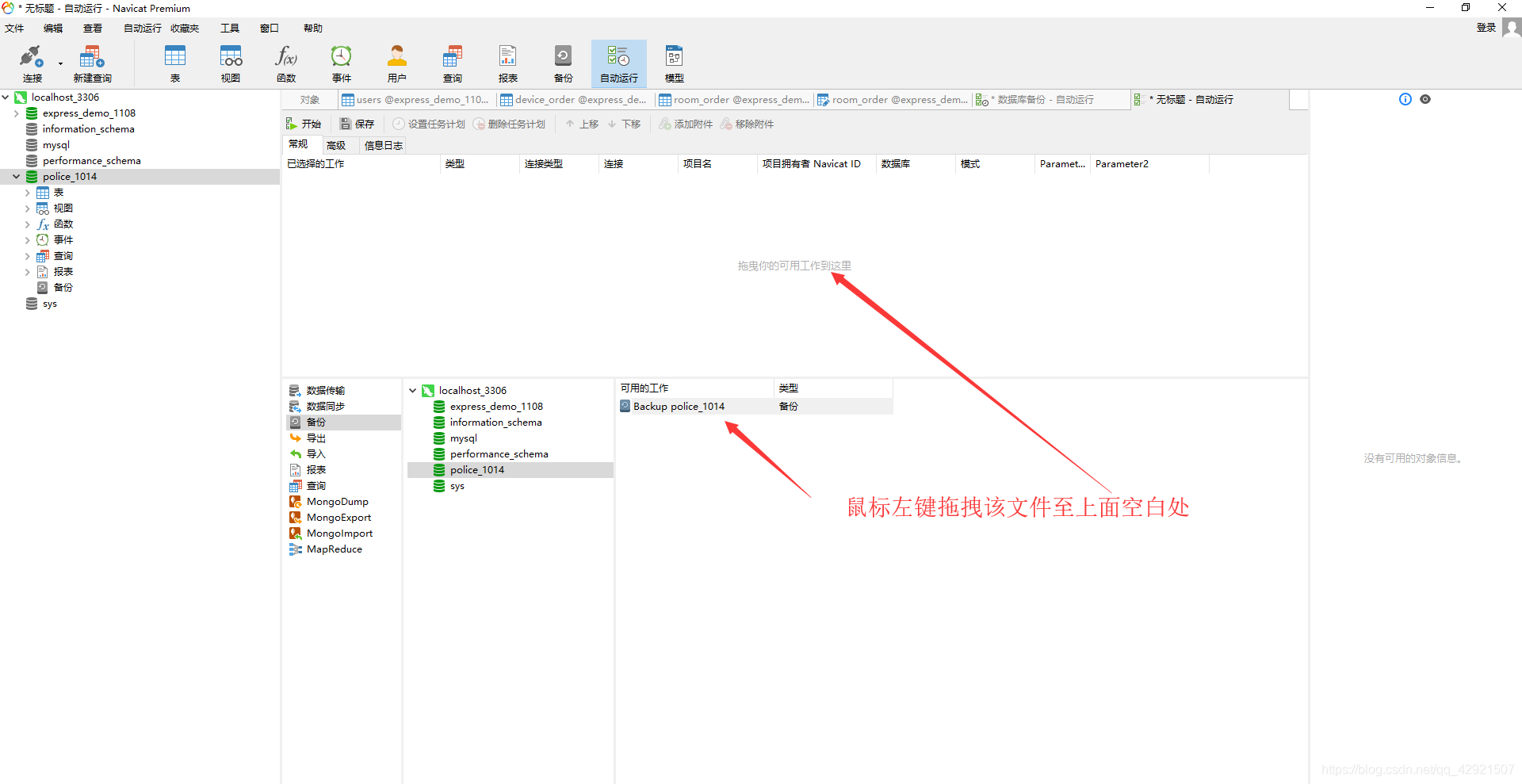Expand the 函数 node under police_1014

point(27,224)
